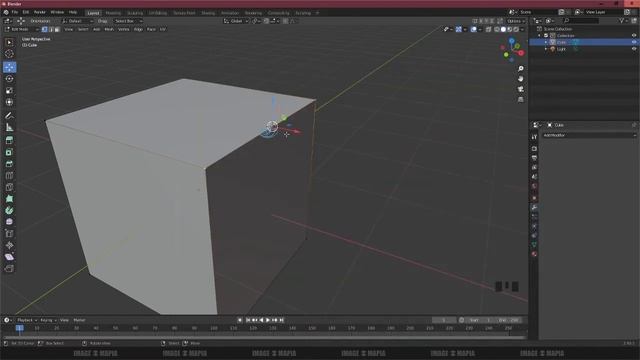Switch to Solid viewport shading

pyautogui.click(x=503, y=29)
